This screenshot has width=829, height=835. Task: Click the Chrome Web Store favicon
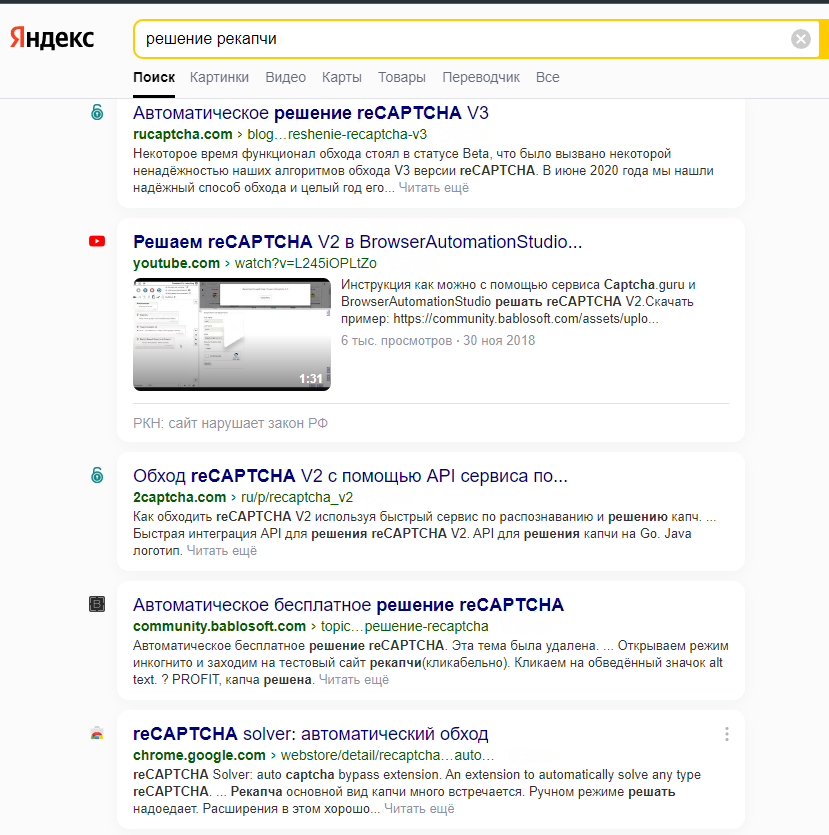(97, 734)
